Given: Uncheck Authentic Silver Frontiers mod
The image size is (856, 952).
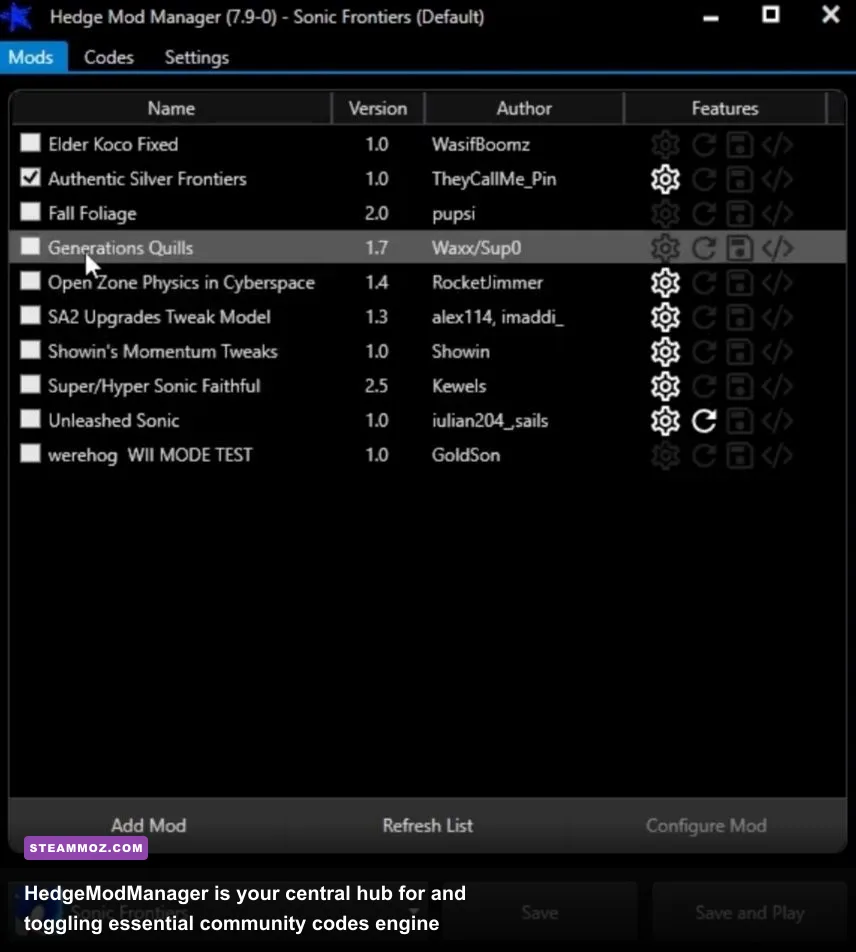Looking at the screenshot, I should click(30, 177).
